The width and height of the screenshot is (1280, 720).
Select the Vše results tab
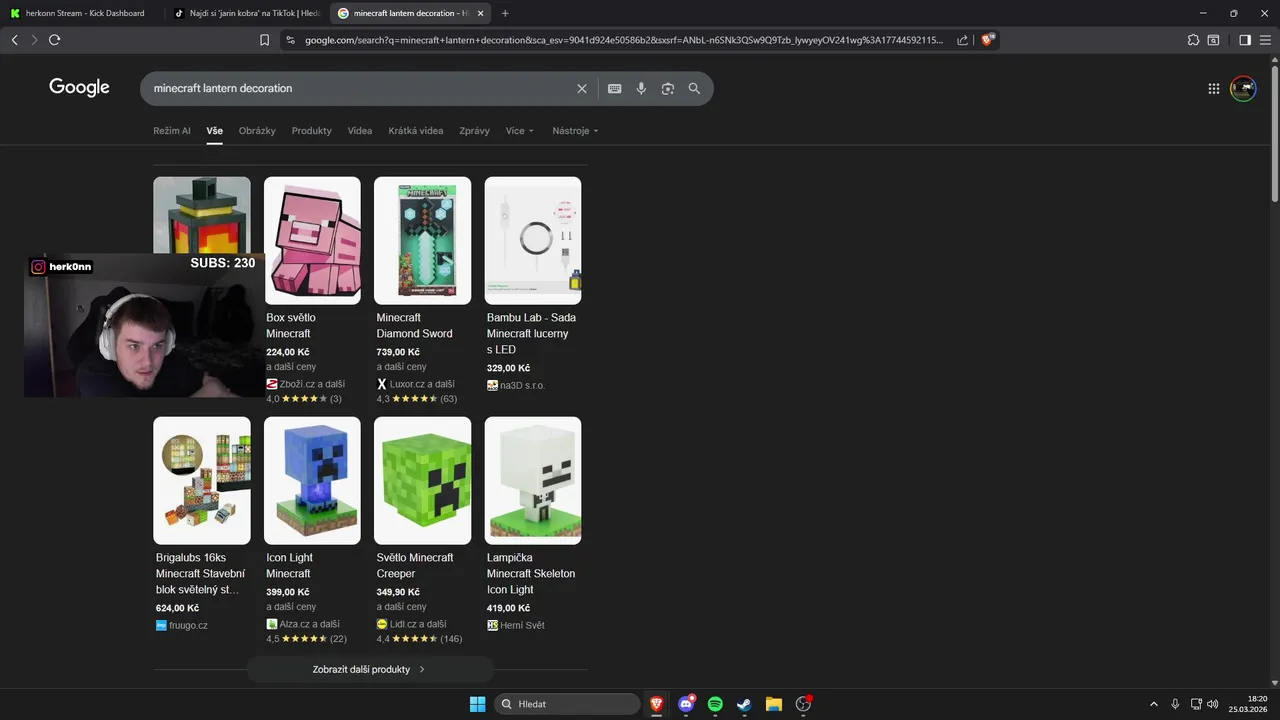click(x=215, y=131)
